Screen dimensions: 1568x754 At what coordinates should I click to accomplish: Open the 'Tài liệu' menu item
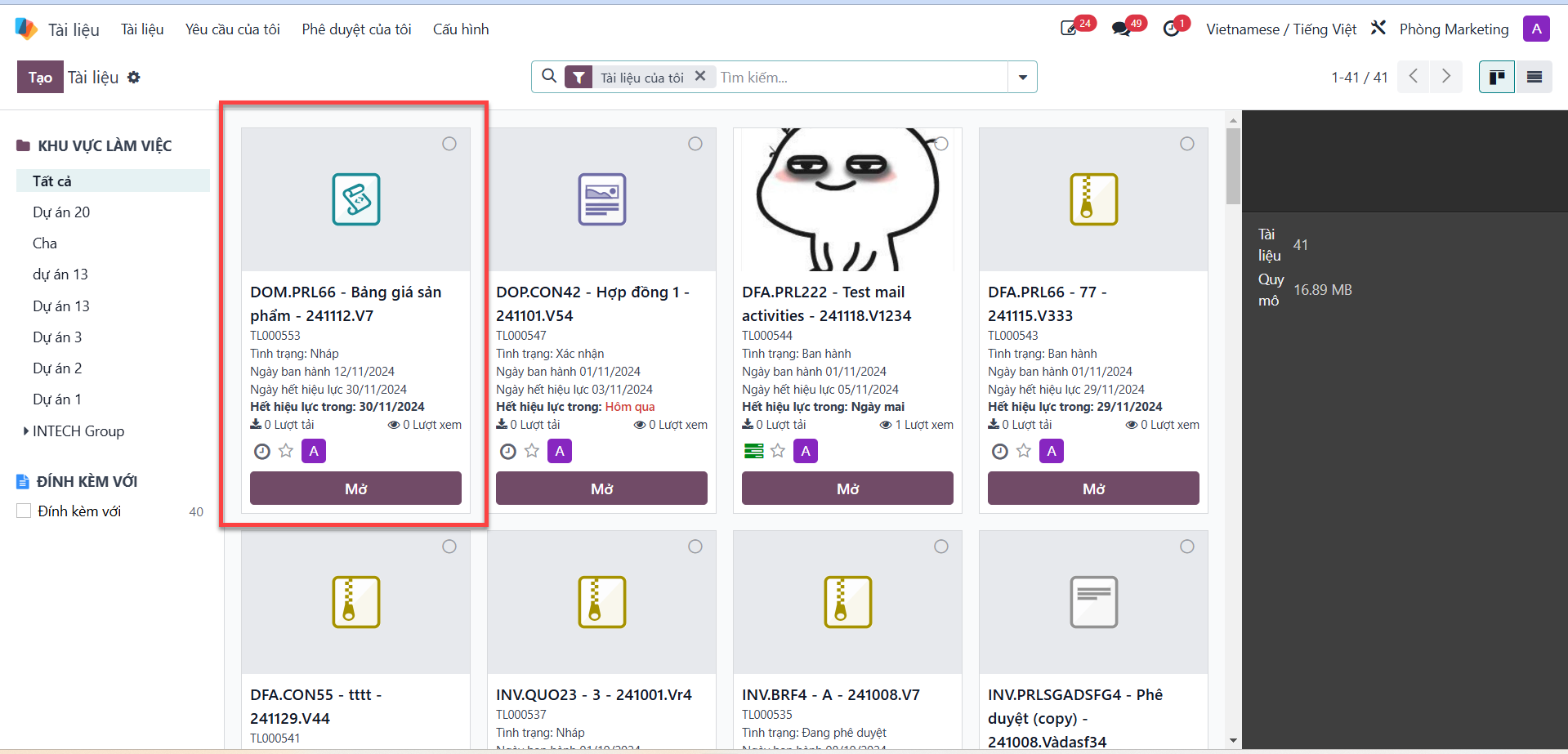[x=142, y=29]
